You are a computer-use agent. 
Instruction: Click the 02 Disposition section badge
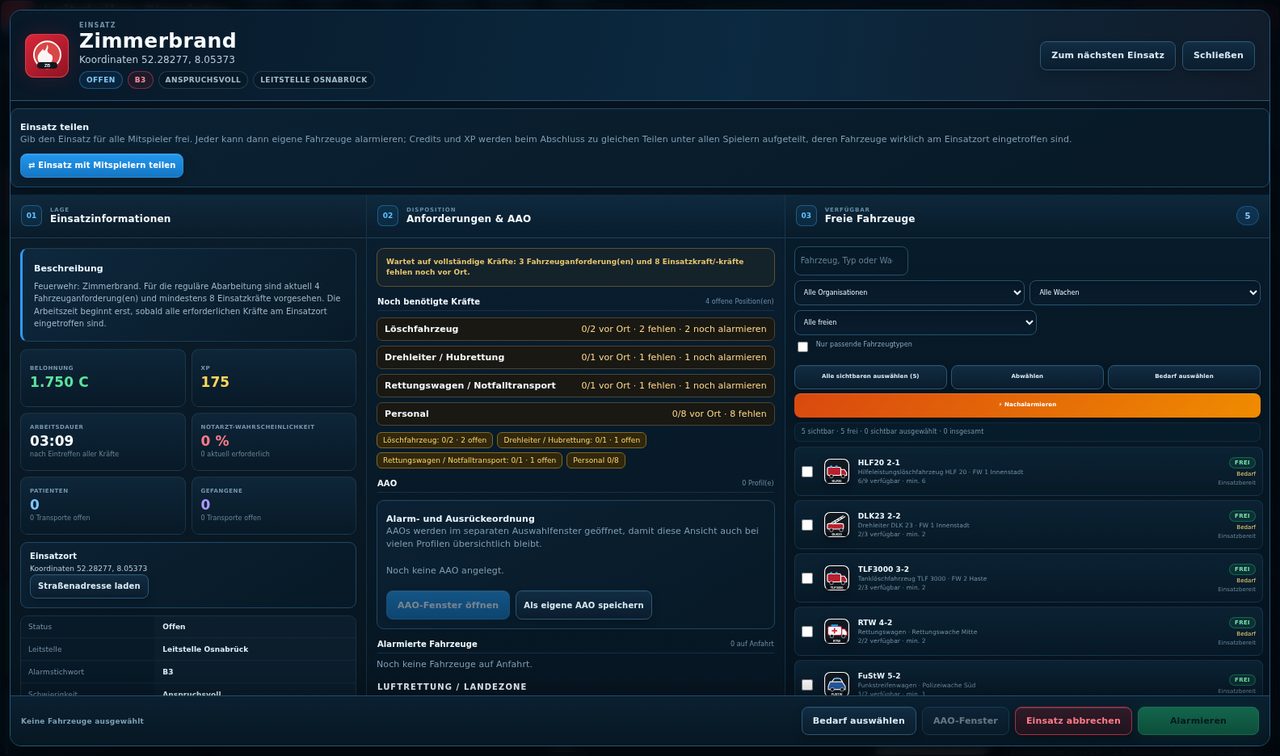pyautogui.click(x=388, y=215)
